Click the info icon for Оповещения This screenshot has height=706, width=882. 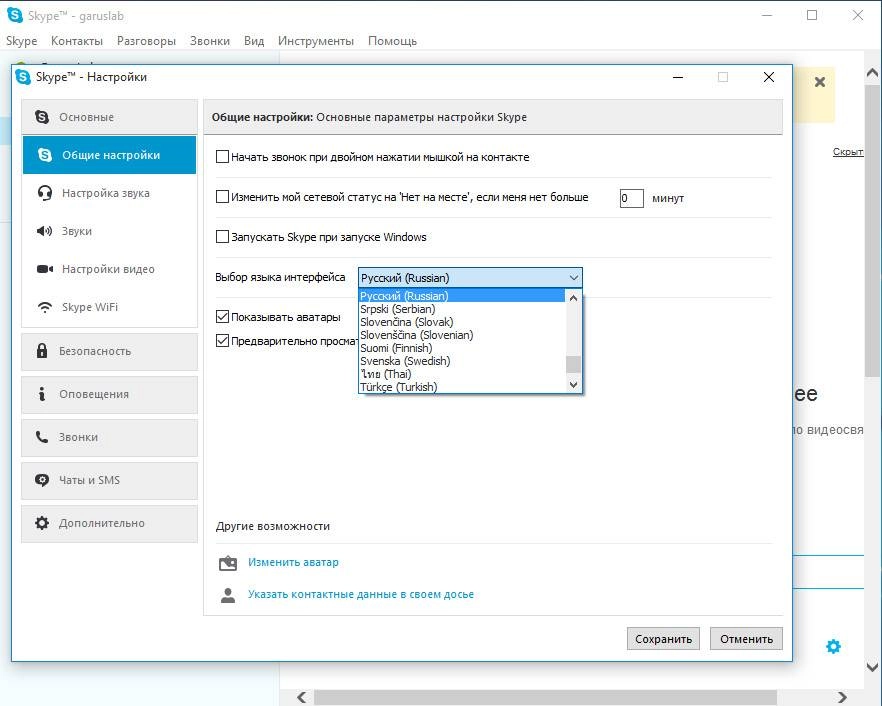pos(42,394)
